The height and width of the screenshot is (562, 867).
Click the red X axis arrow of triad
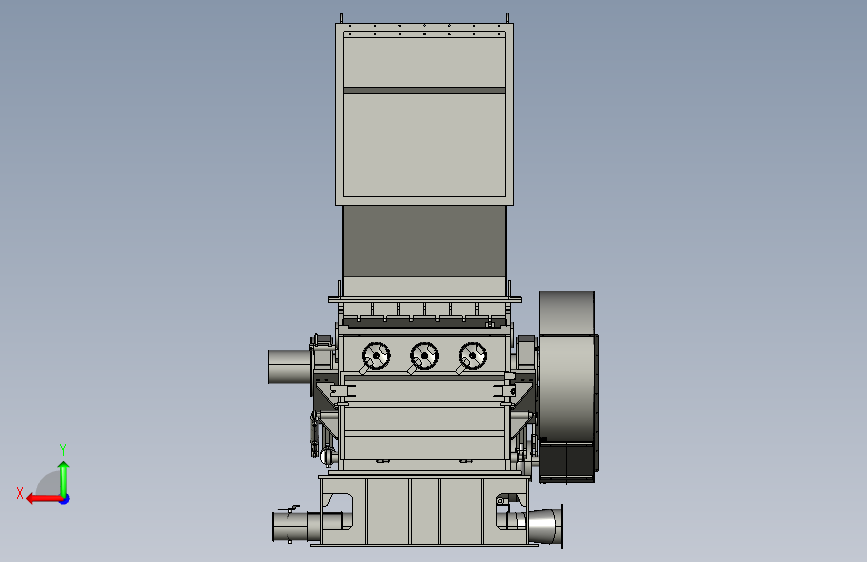43,499
